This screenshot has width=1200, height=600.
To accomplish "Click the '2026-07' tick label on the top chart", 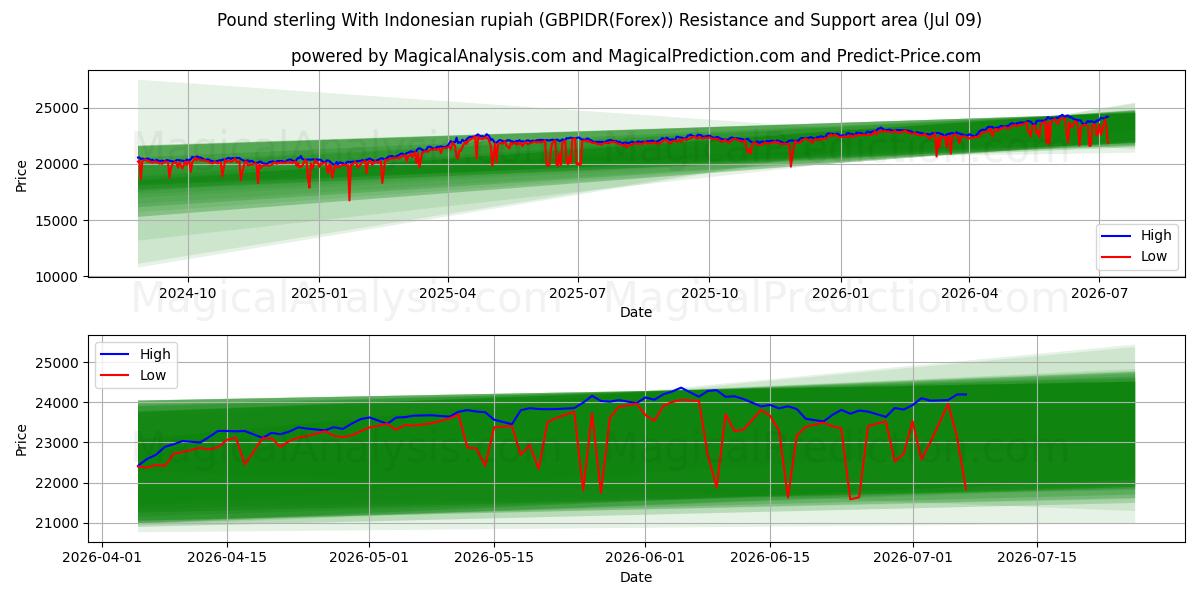I will click(x=1099, y=293).
